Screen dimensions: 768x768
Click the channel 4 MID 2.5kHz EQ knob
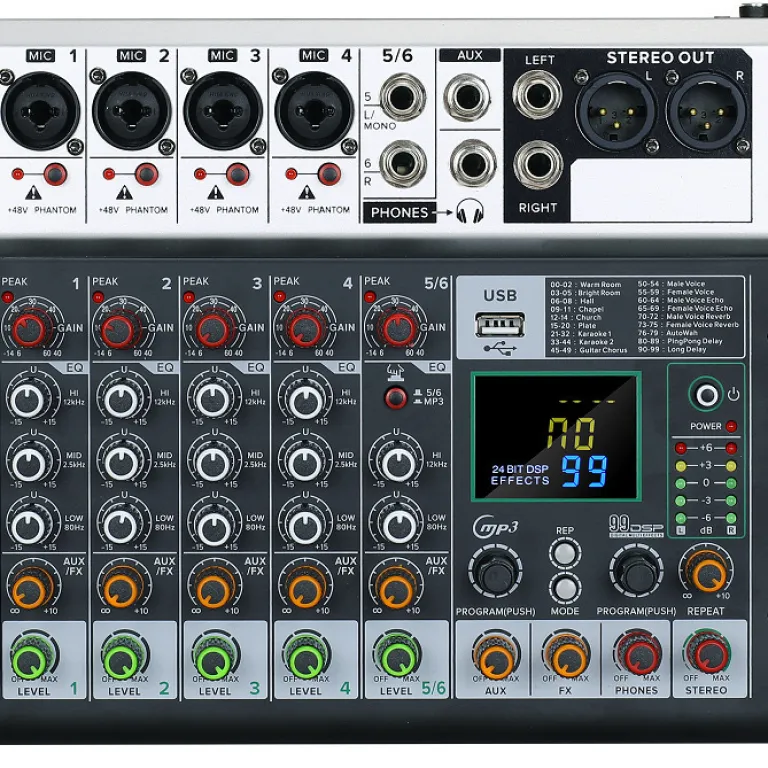point(305,463)
